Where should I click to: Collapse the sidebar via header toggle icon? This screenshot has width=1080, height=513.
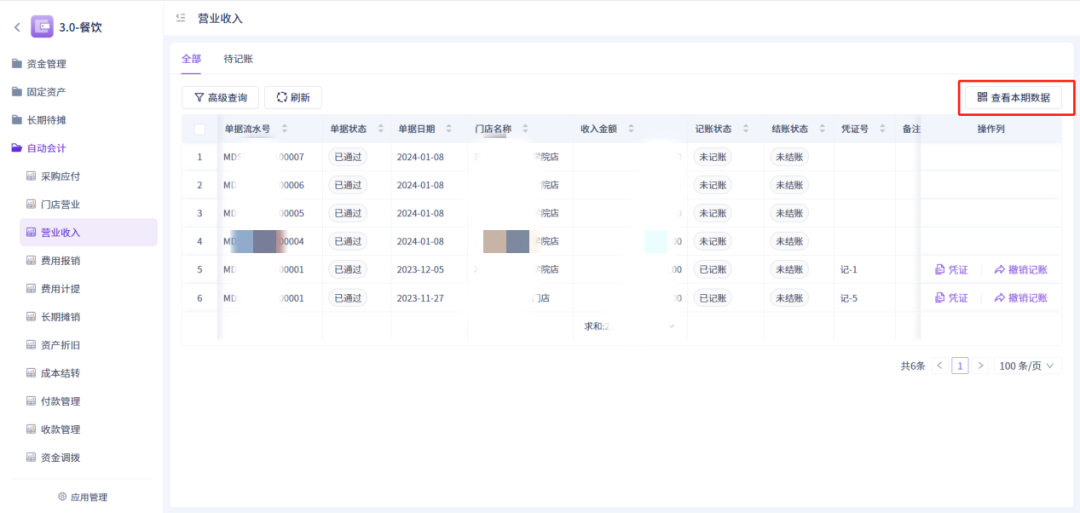[180, 18]
